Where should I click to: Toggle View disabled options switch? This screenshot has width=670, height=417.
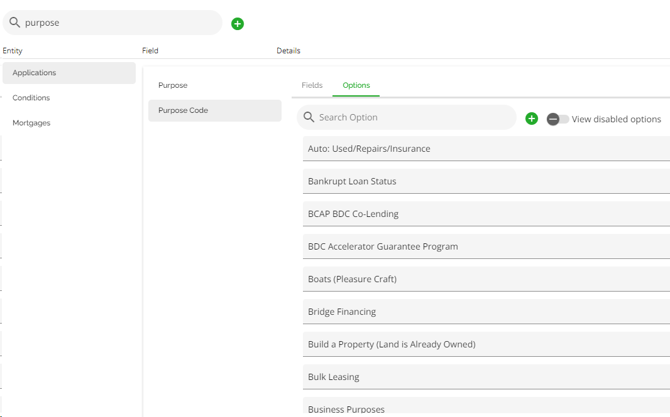[x=557, y=119]
